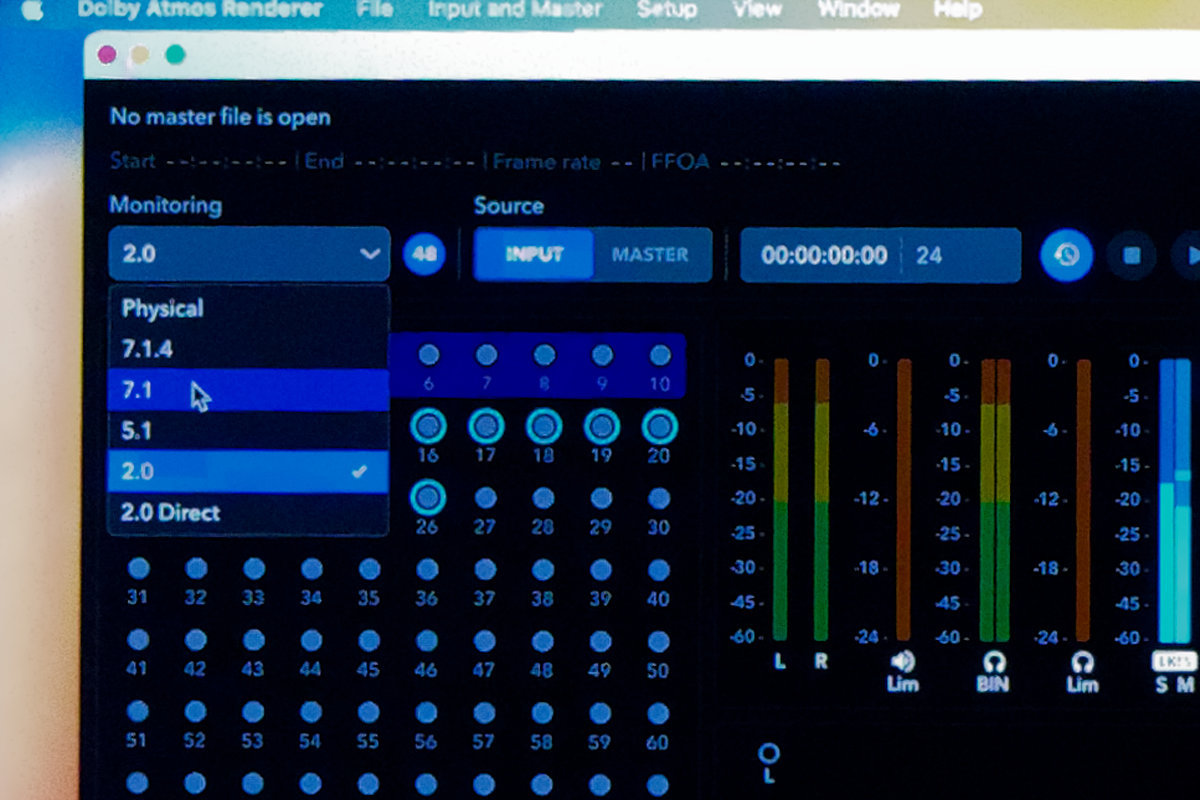Toggle input object 27
The image size is (1200, 800).
(486, 497)
